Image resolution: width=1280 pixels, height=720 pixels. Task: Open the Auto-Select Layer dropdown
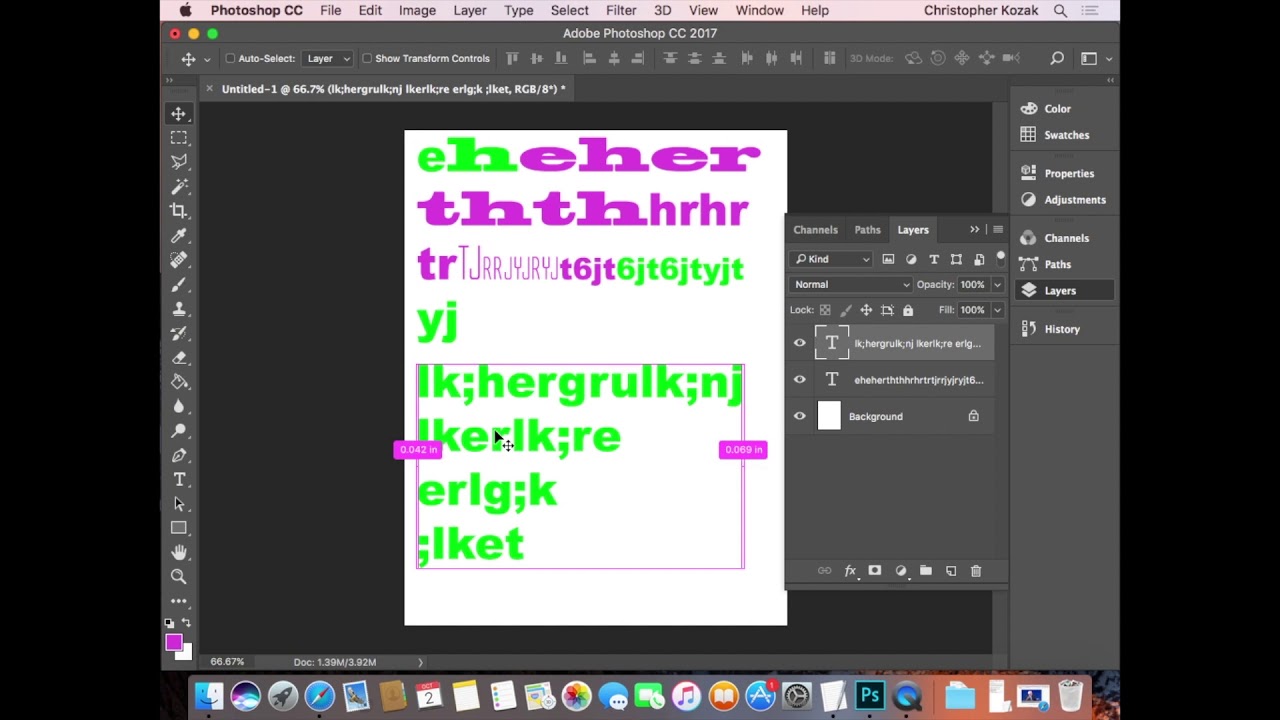(328, 59)
